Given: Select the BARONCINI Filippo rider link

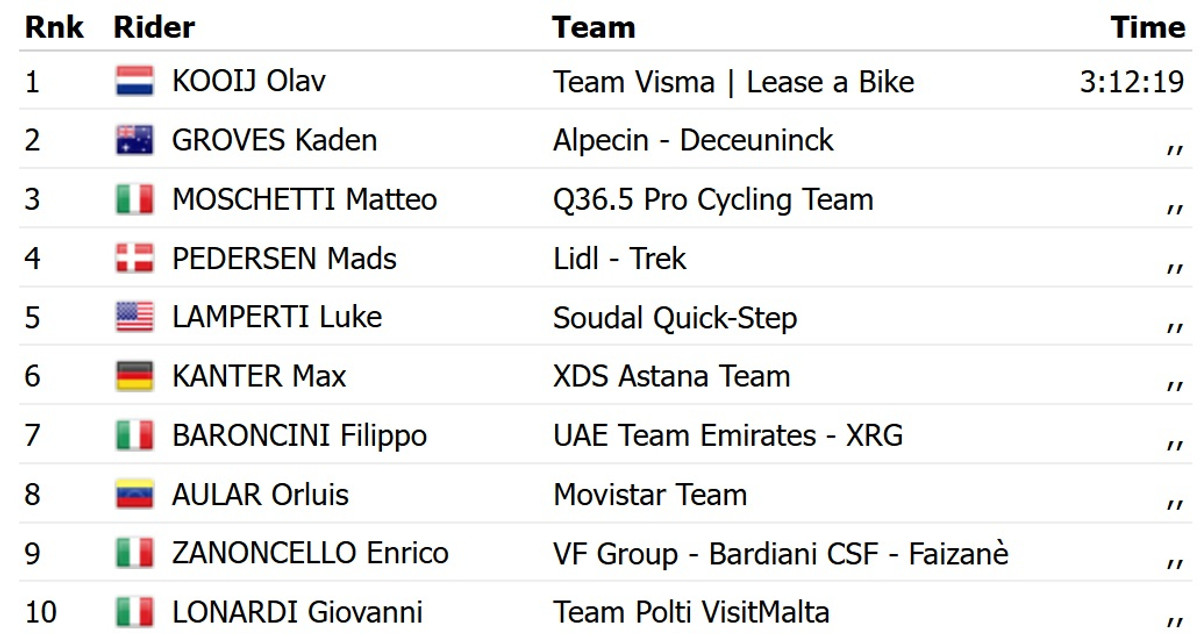Looking at the screenshot, I should 299,435.
